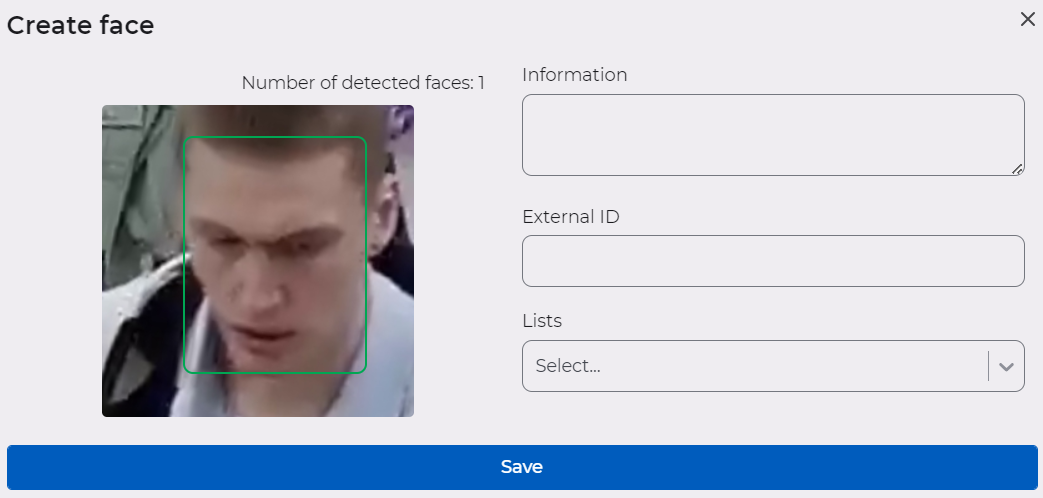Click the "Information" field label
The image size is (1043, 498).
point(574,75)
